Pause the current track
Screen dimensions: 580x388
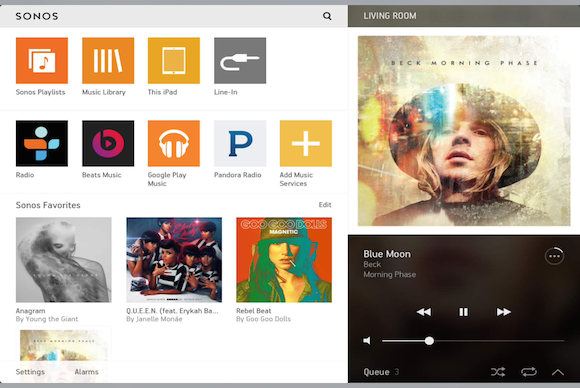point(463,312)
